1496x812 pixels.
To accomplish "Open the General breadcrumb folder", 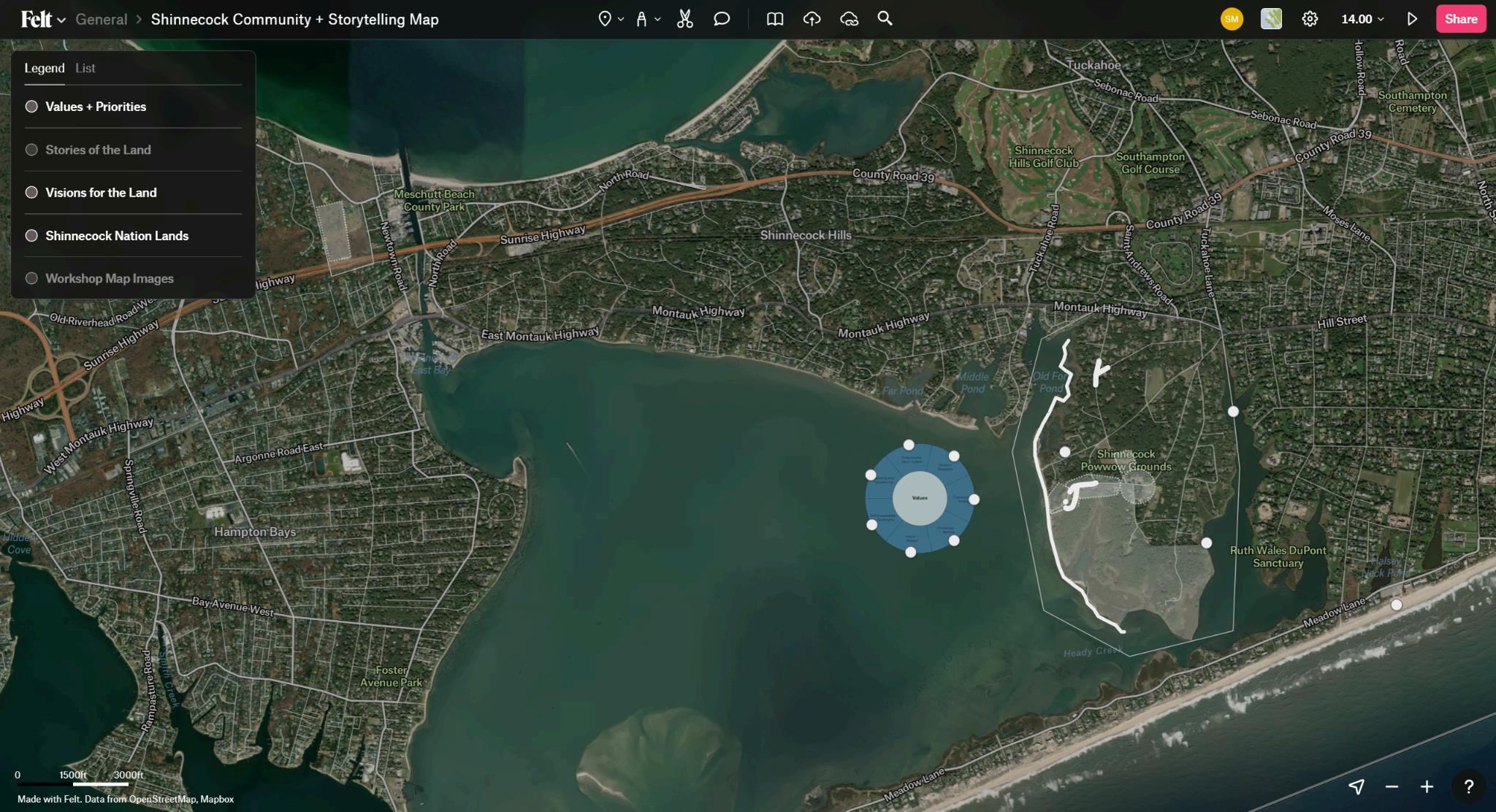I will [x=101, y=20].
